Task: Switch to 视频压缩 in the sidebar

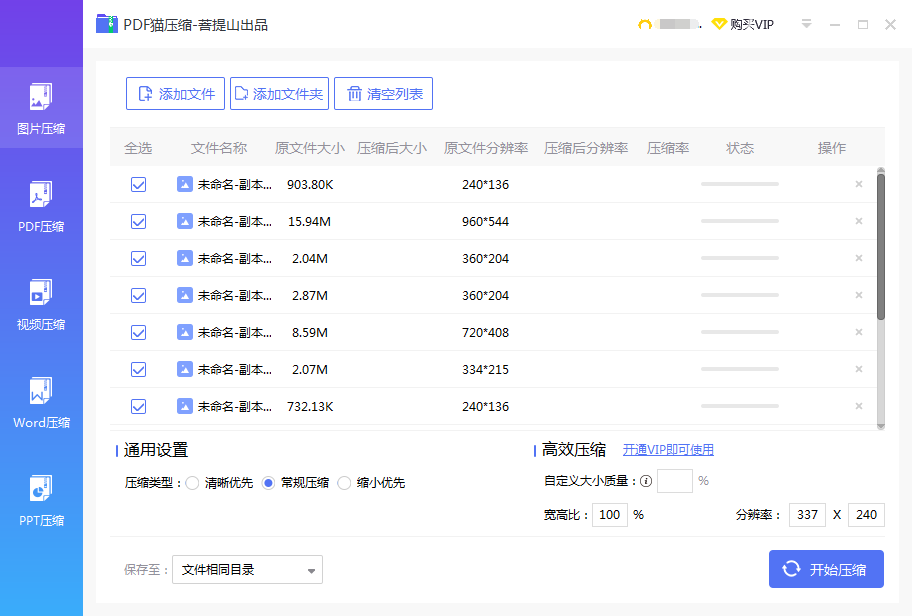Action: (41, 304)
